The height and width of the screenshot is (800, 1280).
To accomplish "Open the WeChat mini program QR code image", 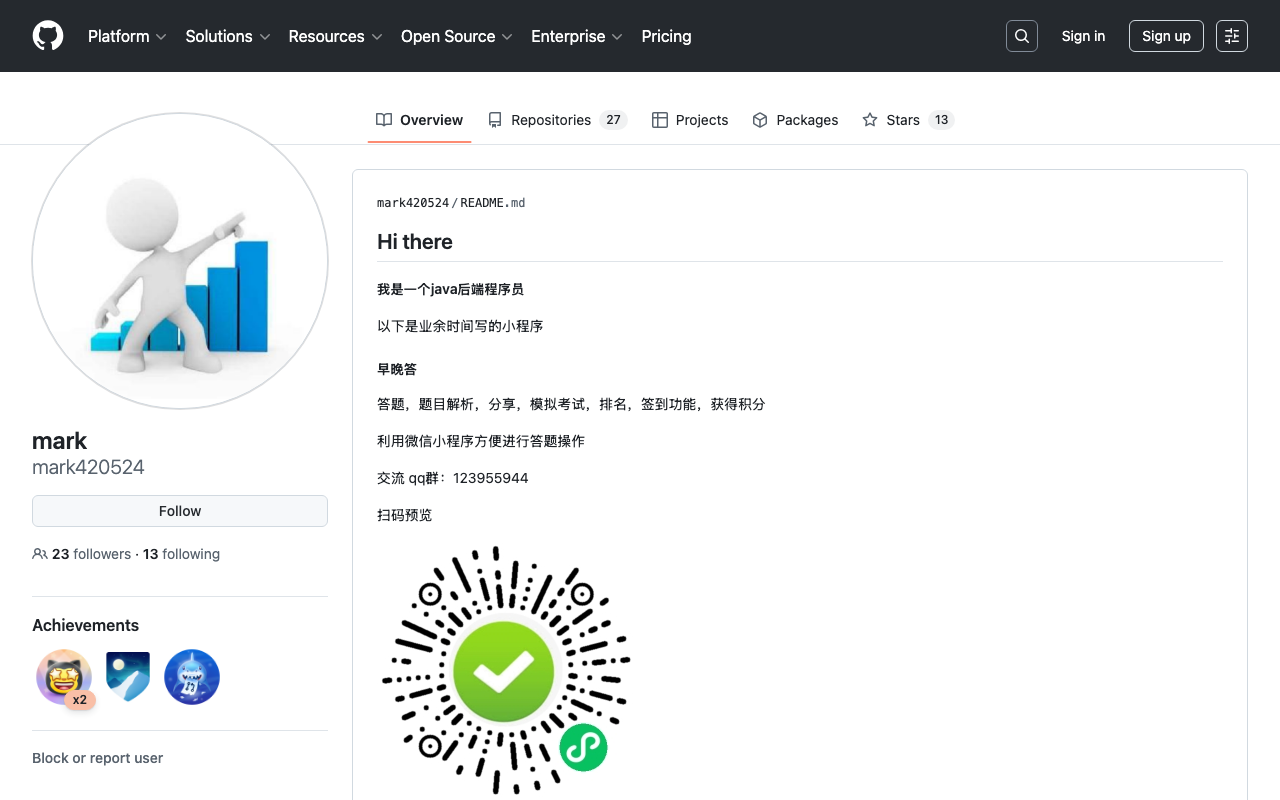I will [x=505, y=671].
